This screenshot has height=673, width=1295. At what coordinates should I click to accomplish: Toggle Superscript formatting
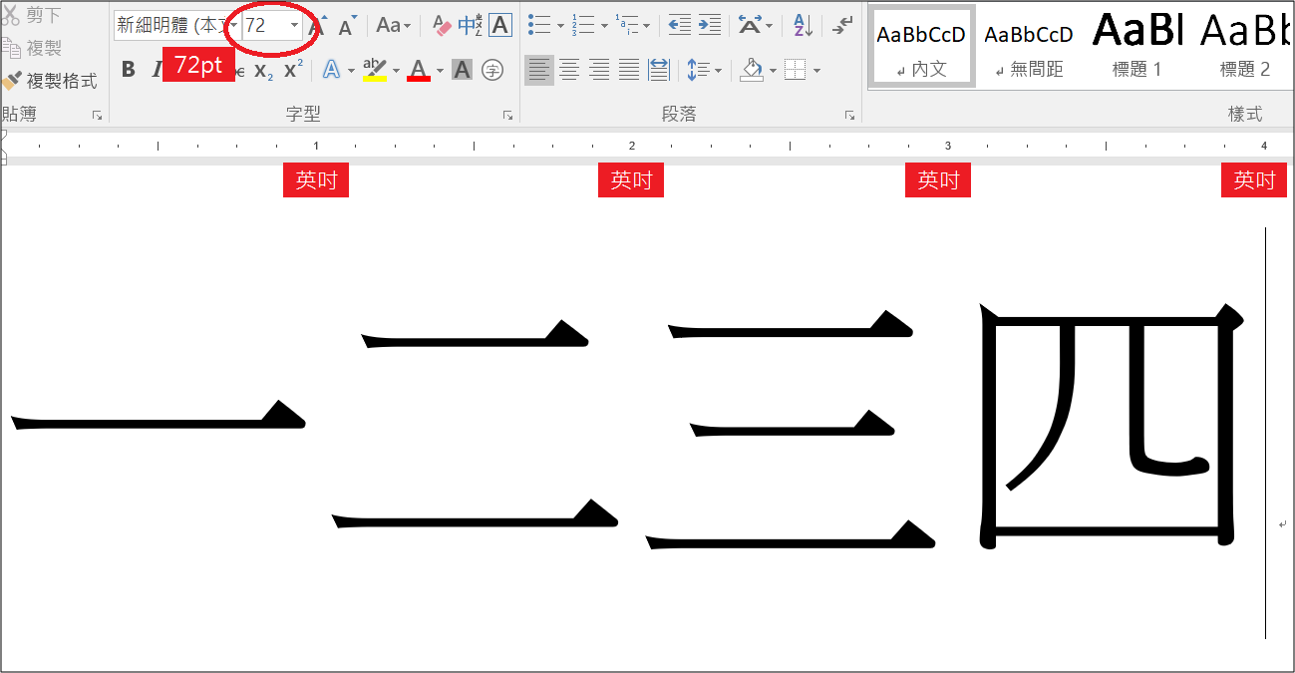[293, 70]
